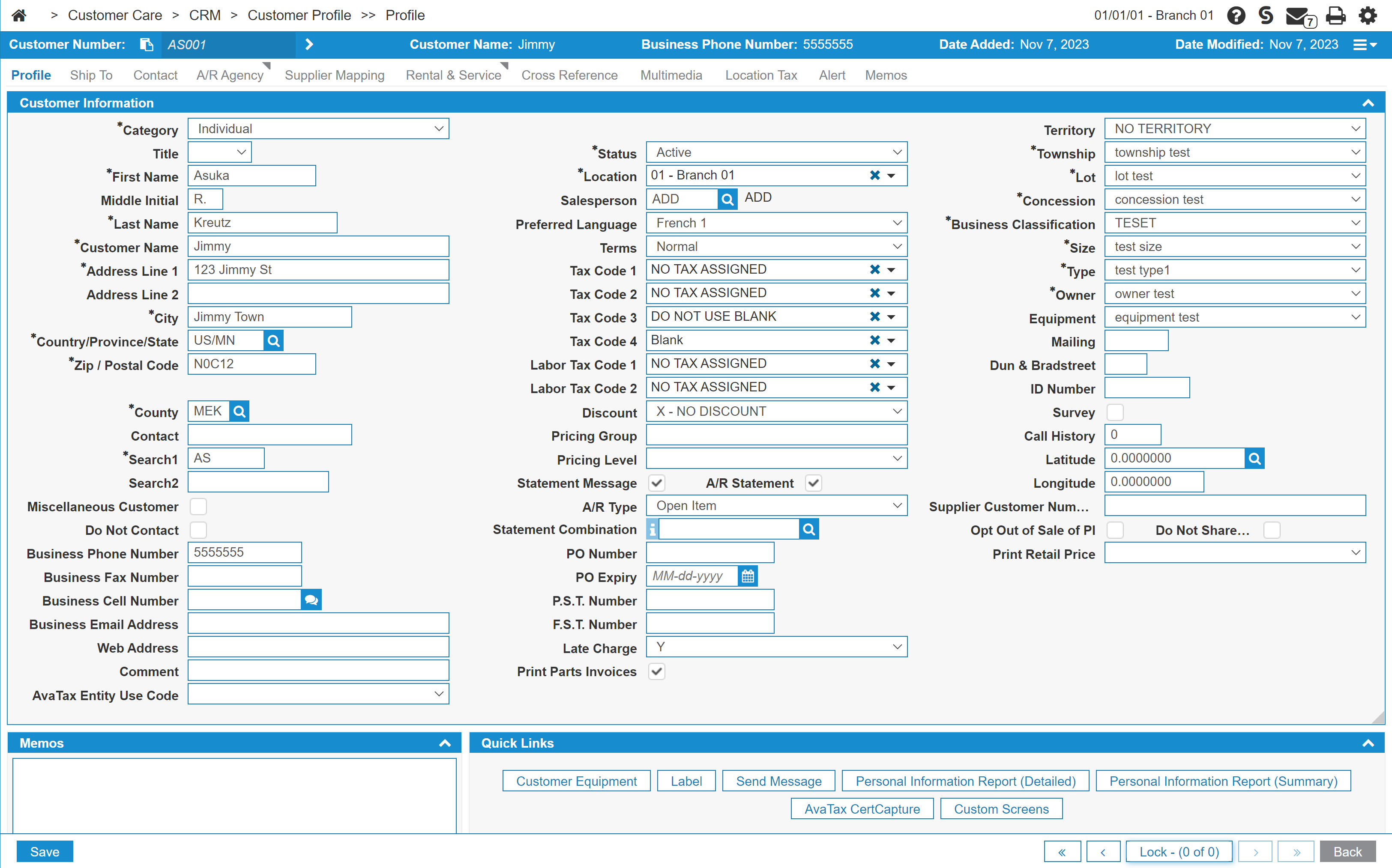The height and width of the screenshot is (868, 1392).
Task: Enable the Survey checkbox
Action: pyautogui.click(x=1115, y=412)
